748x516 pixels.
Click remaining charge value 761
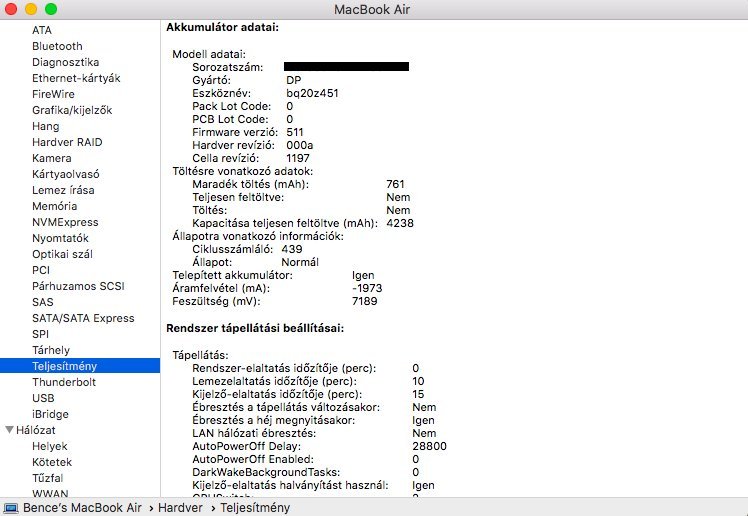click(x=395, y=184)
